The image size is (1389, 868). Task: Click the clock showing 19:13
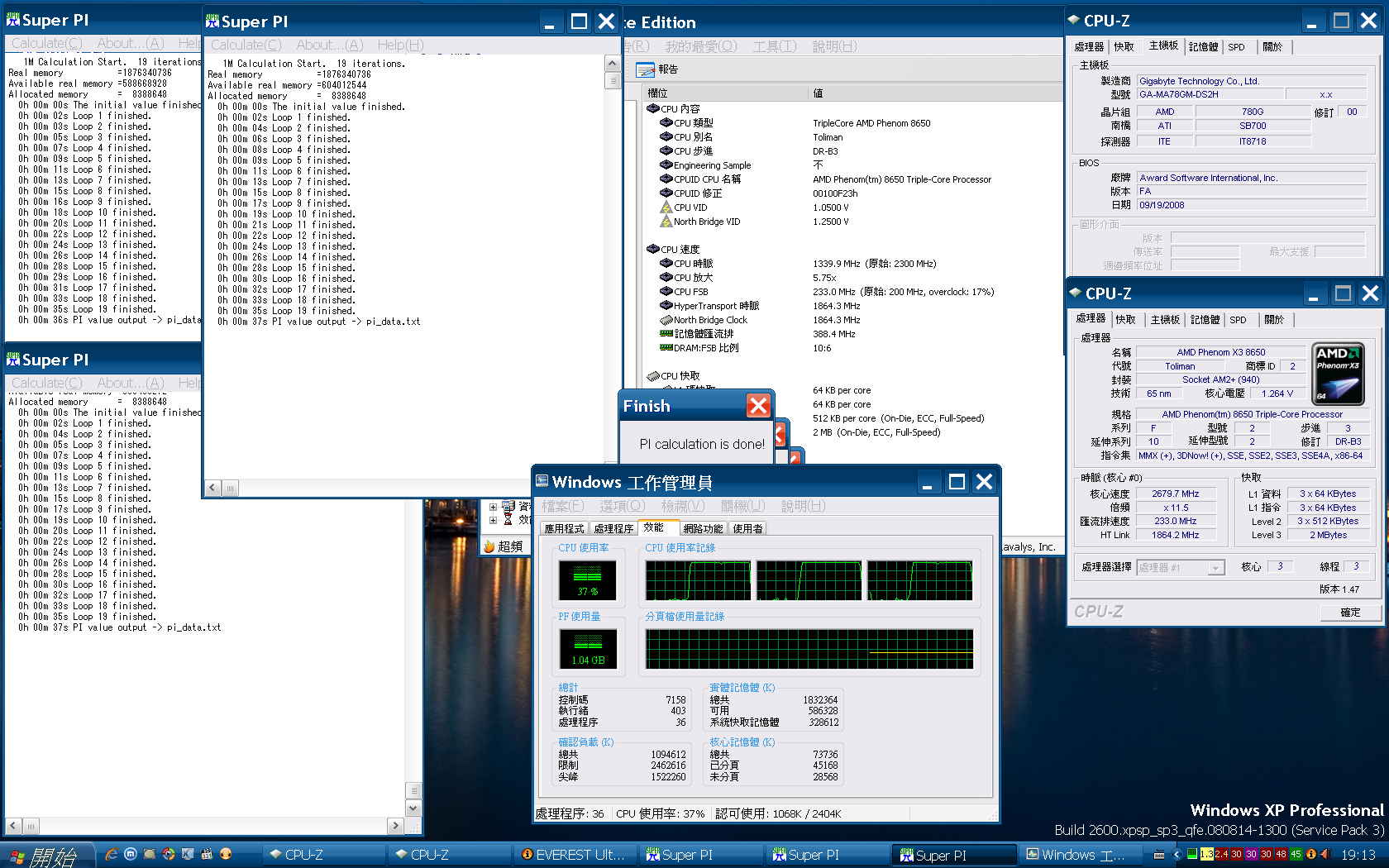(1358, 855)
